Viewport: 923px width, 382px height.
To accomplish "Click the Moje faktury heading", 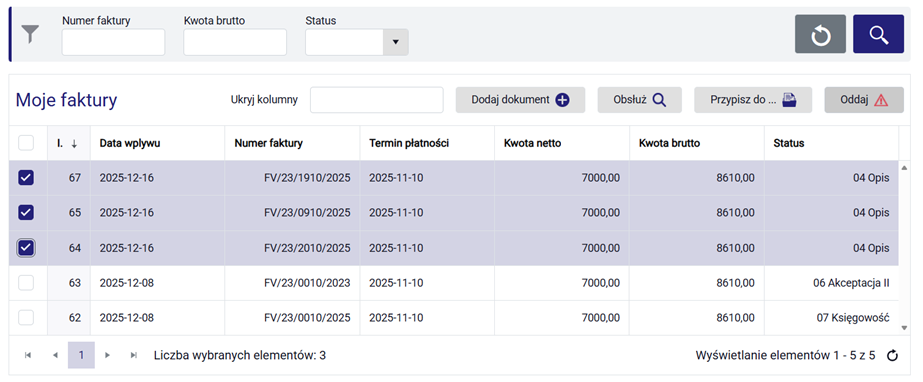I will pos(66,100).
